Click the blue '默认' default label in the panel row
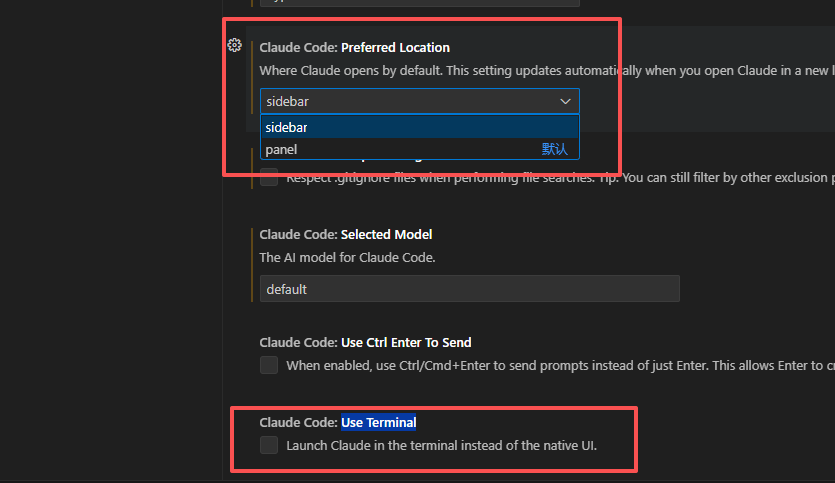Screen dimensions: 835x483 click(x=554, y=149)
